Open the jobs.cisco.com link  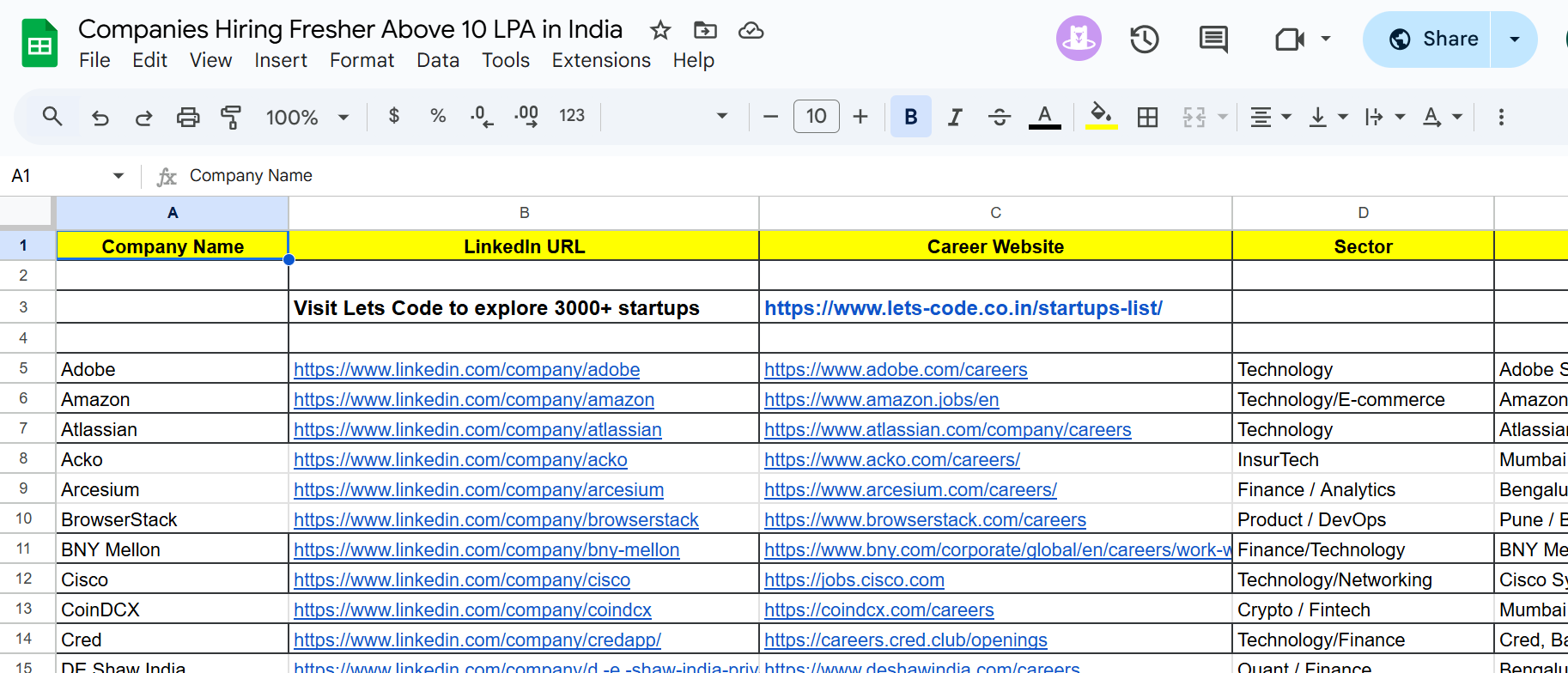pyautogui.click(x=854, y=579)
